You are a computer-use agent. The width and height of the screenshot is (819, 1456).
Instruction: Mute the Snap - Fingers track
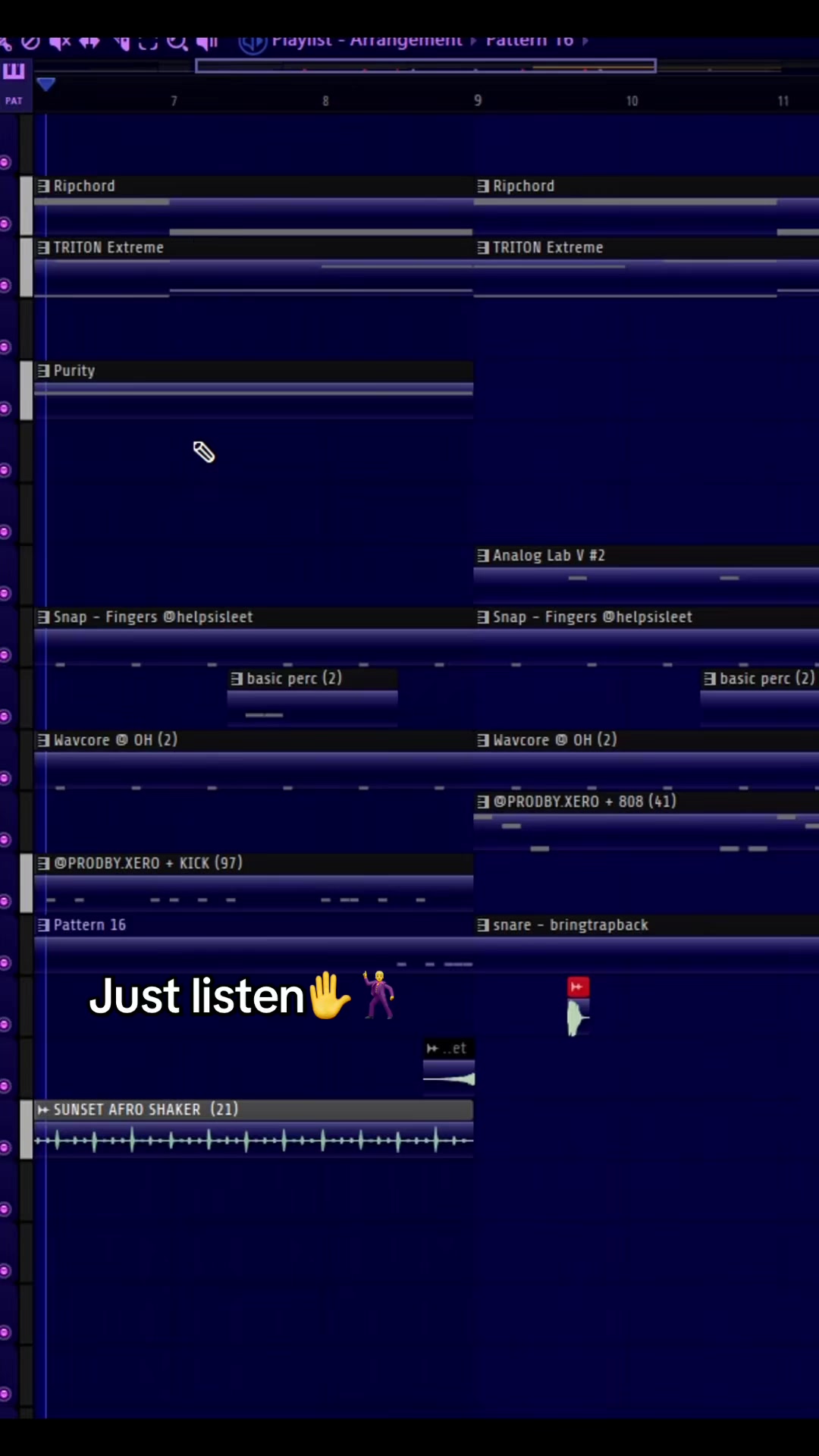[5, 654]
